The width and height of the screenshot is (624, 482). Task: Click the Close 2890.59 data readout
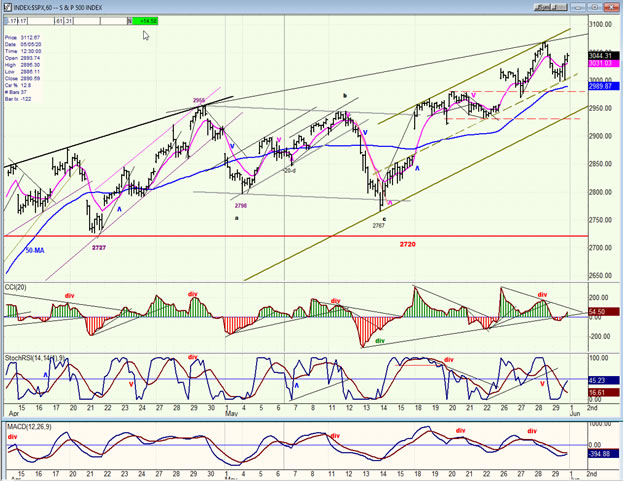(x=22, y=78)
